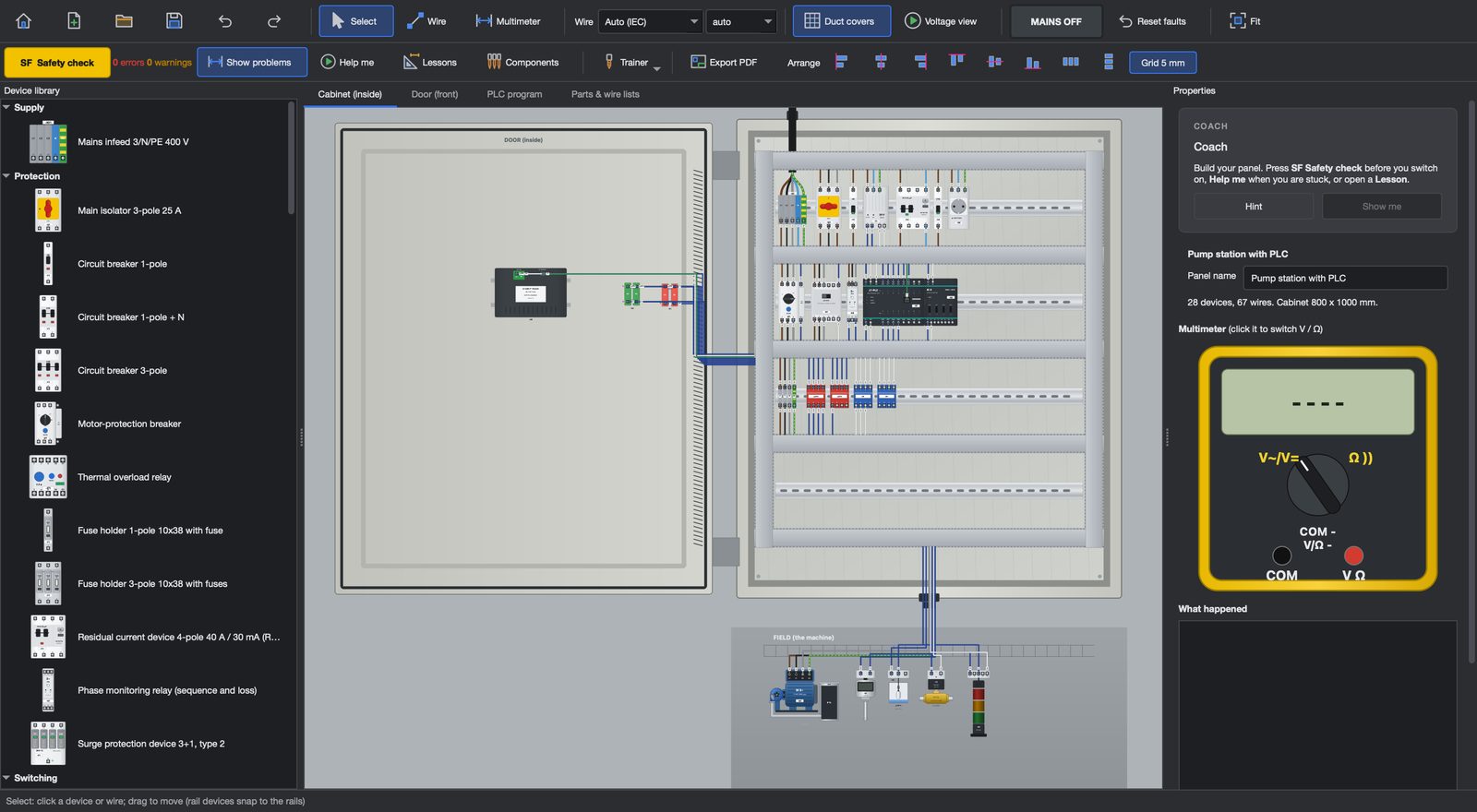This screenshot has height=812, width=1477.
Task: Click the align top edges Arrange icon
Action: point(956,62)
